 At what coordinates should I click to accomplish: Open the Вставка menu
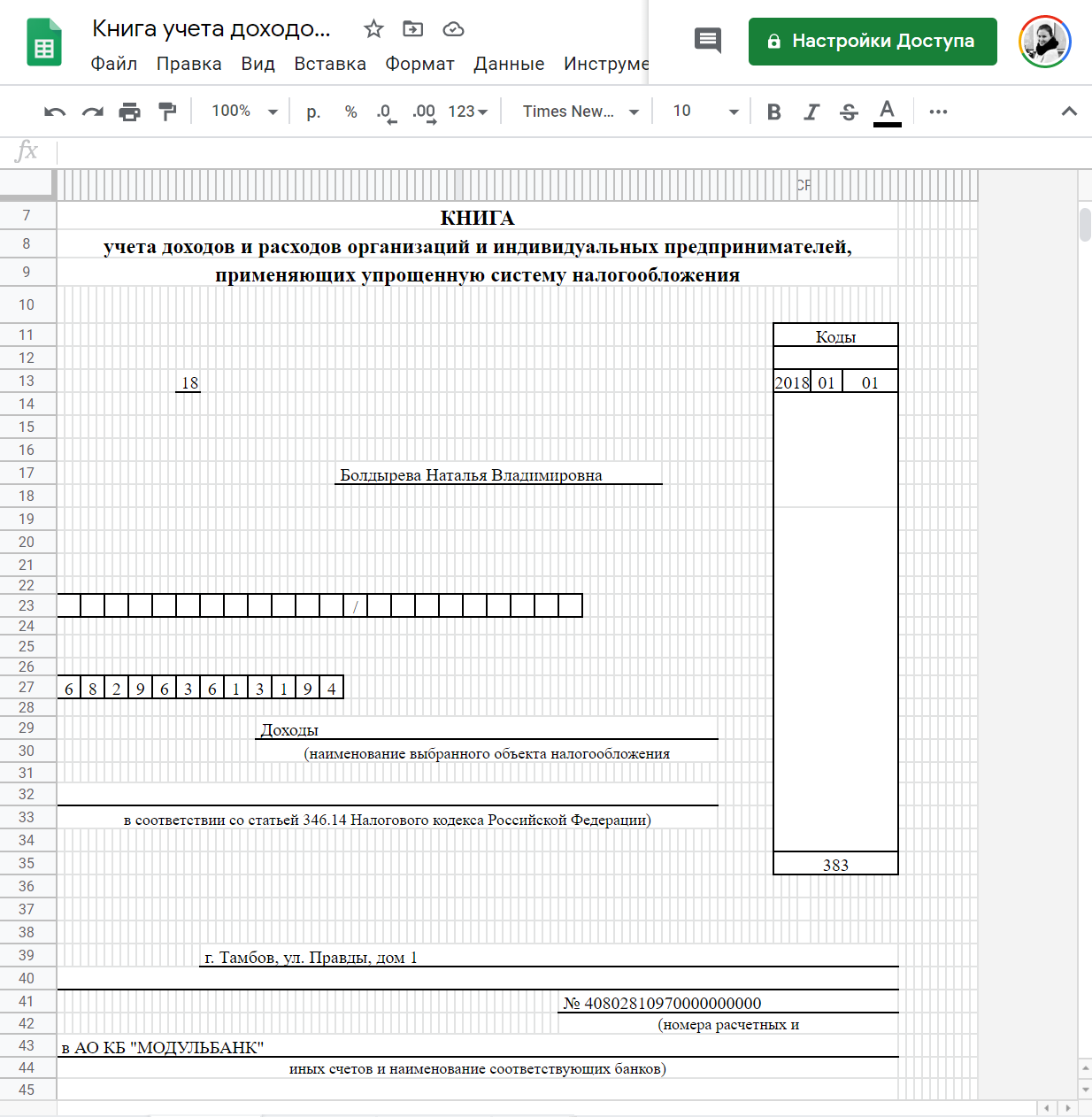point(330,64)
